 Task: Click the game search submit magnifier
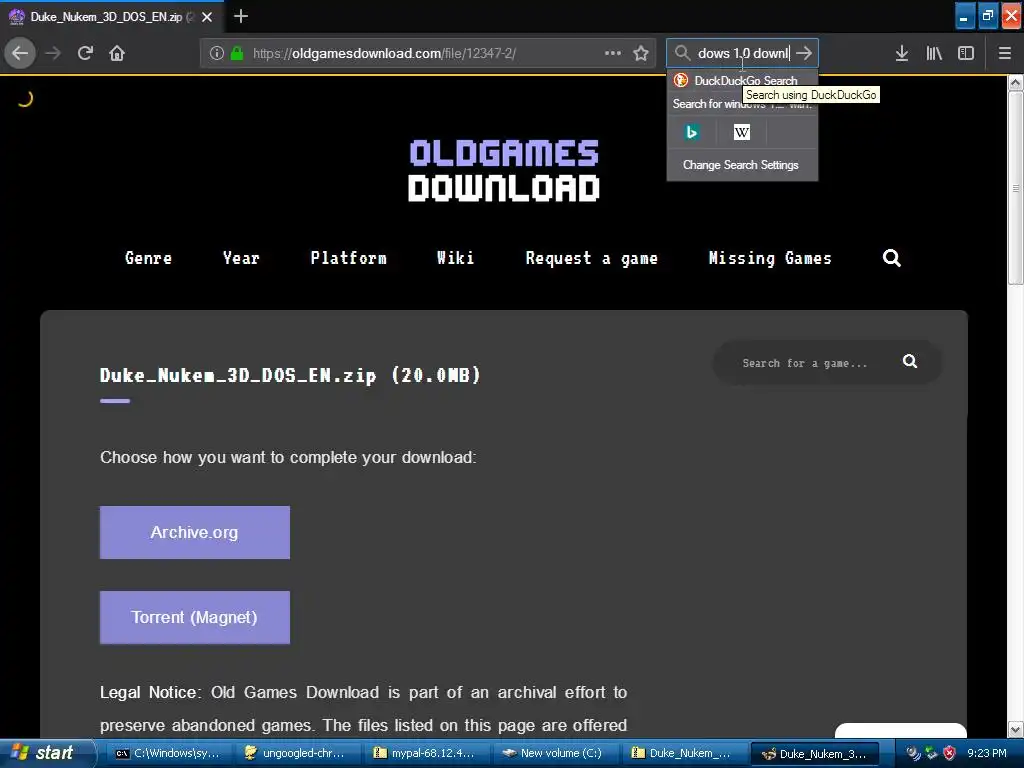910,361
